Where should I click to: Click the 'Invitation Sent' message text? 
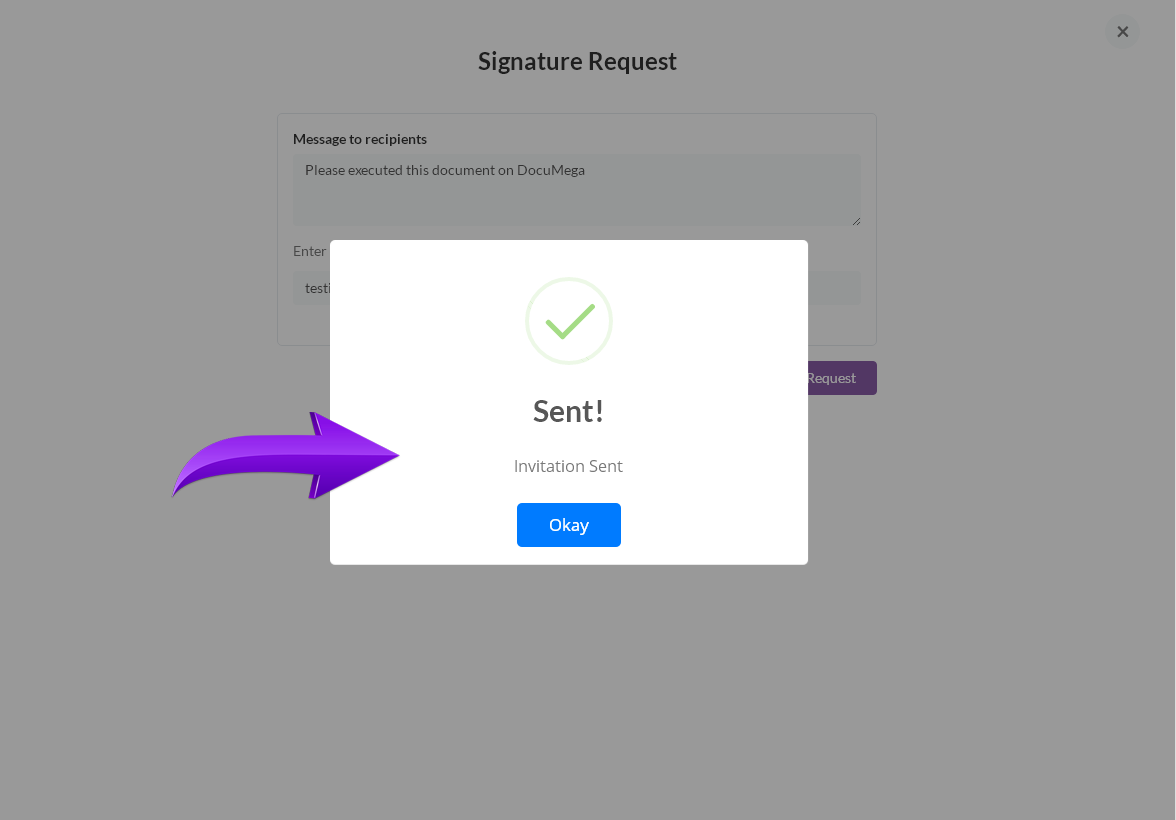pyautogui.click(x=568, y=466)
